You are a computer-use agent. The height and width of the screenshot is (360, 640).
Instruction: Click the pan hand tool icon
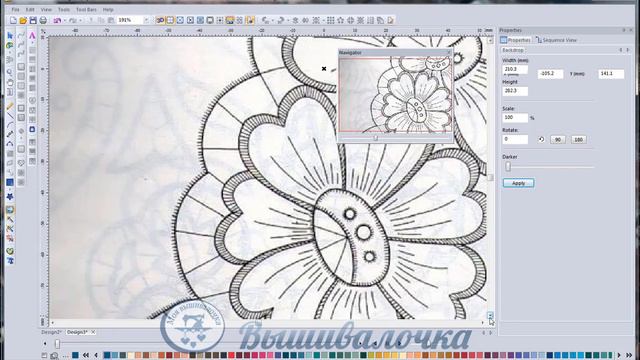pos(10,83)
